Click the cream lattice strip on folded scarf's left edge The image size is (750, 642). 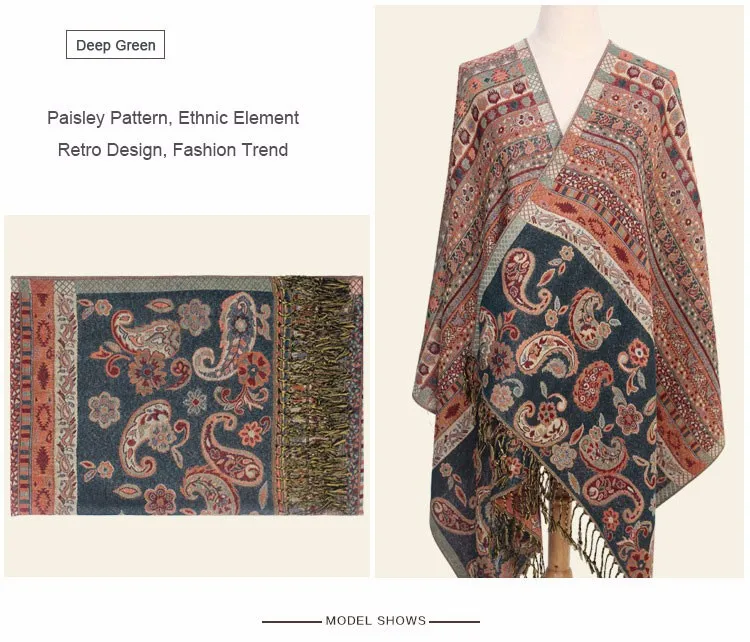coord(65,397)
